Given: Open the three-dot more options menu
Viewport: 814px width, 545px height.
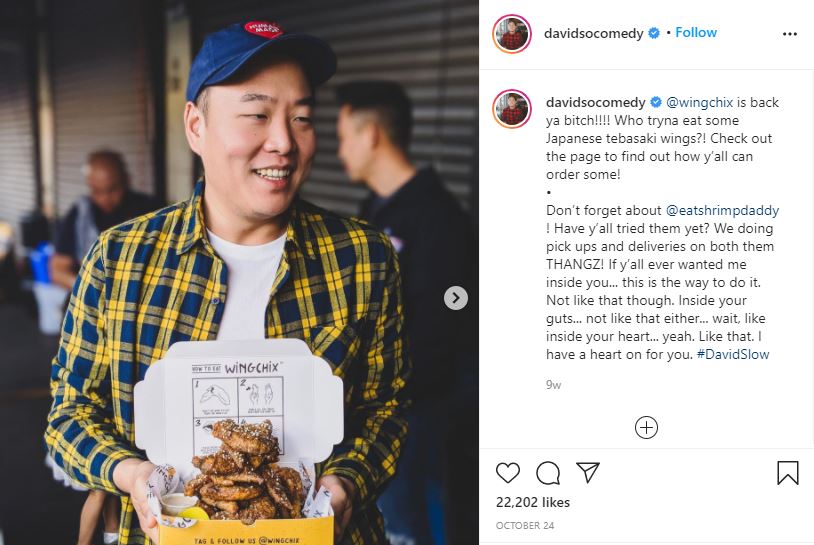Looking at the screenshot, I should coord(790,34).
